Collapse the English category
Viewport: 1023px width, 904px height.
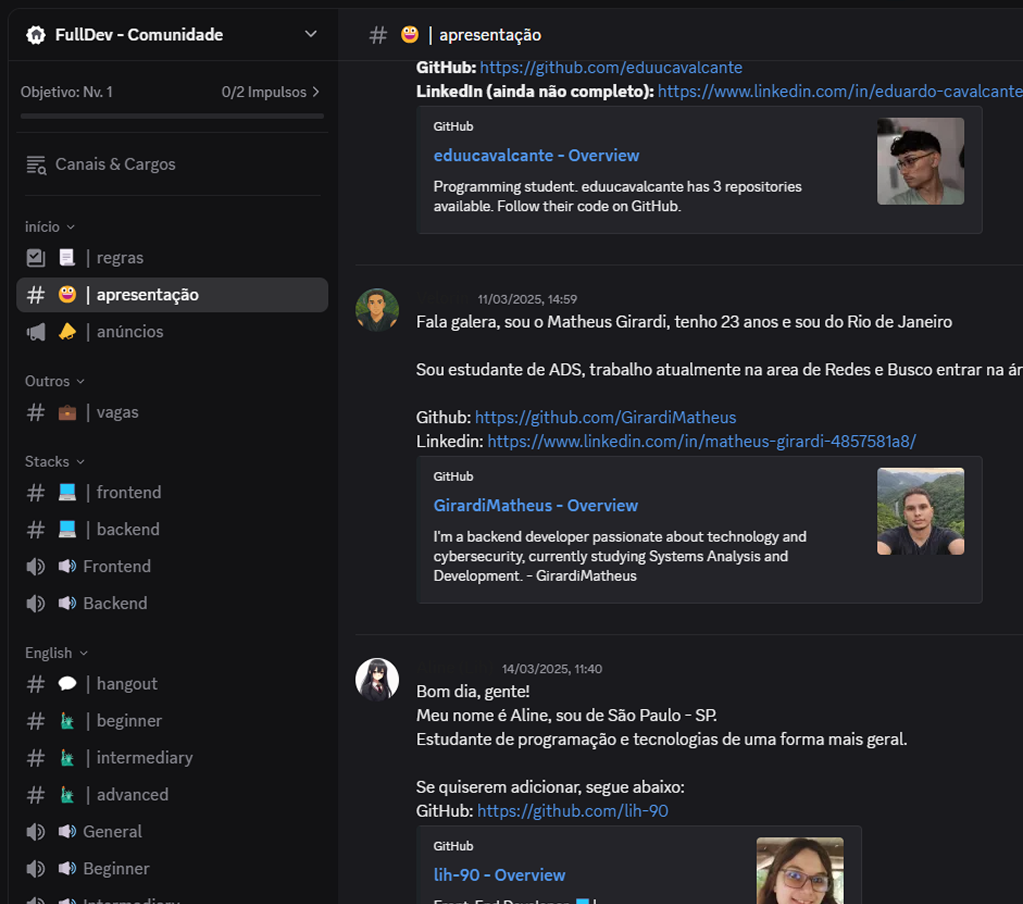[56, 654]
